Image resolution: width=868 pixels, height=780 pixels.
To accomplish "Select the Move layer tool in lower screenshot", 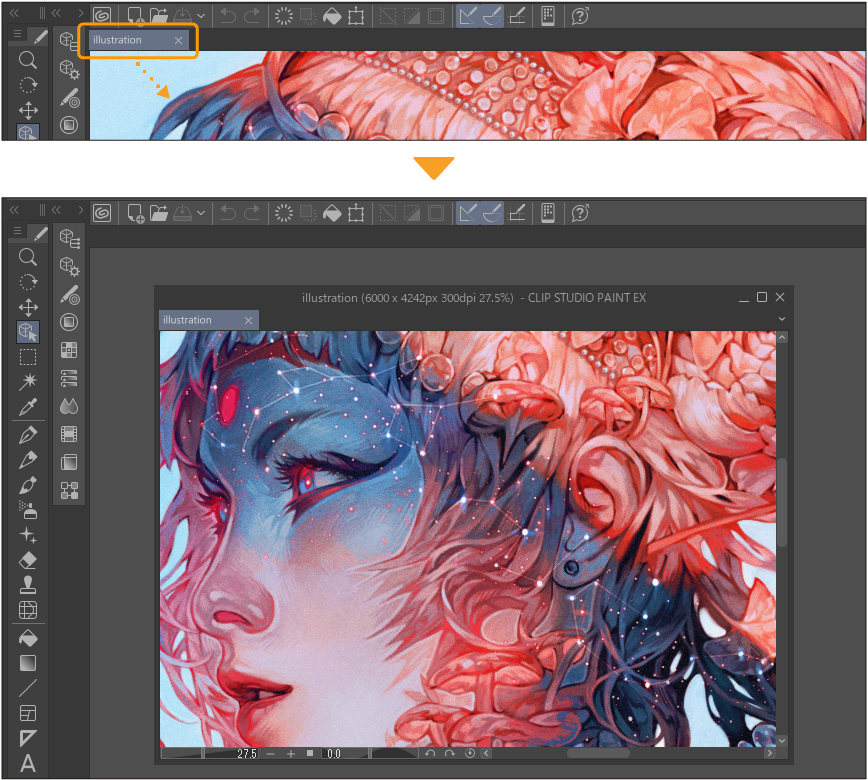I will point(28,307).
